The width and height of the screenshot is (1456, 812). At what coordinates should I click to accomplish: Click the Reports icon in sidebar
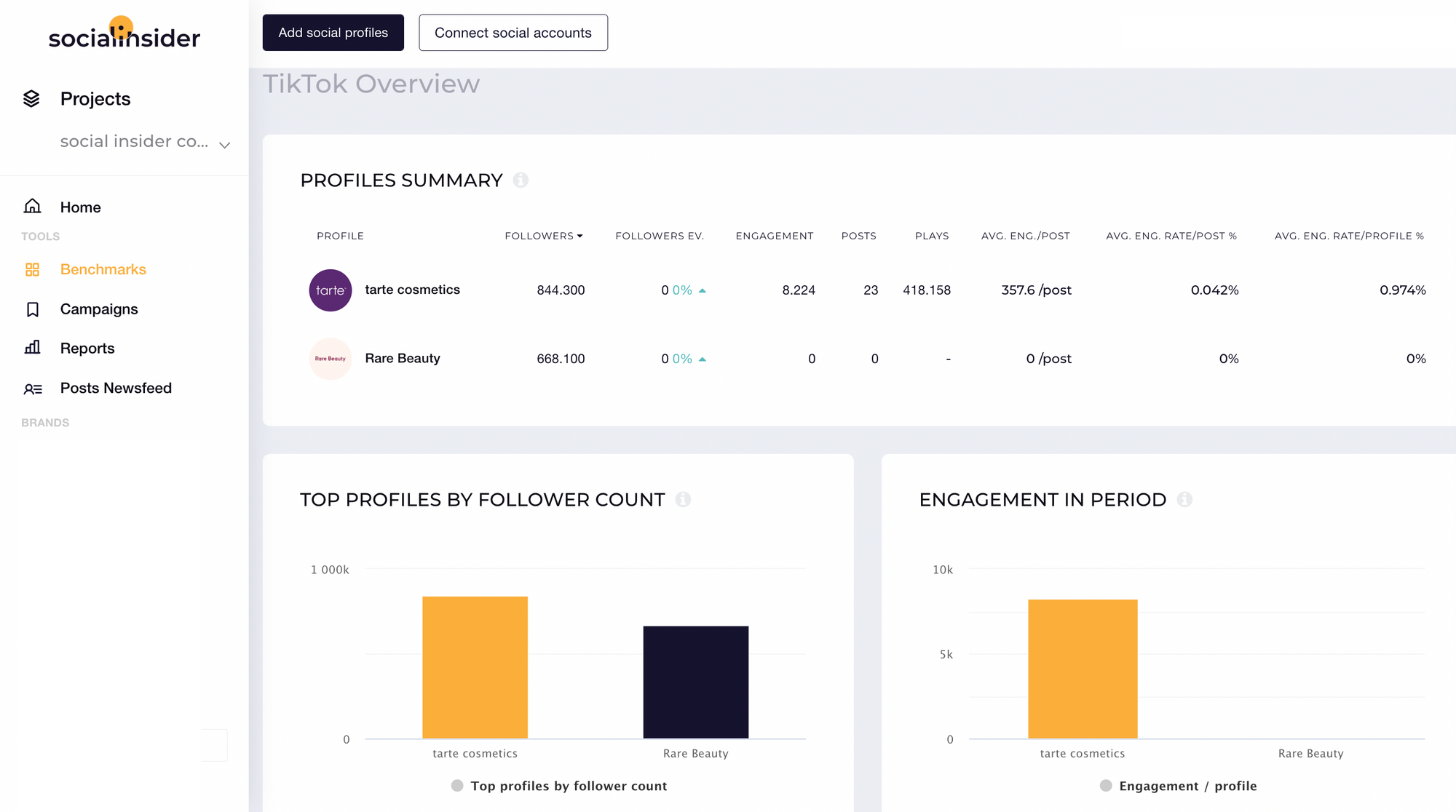(32, 348)
